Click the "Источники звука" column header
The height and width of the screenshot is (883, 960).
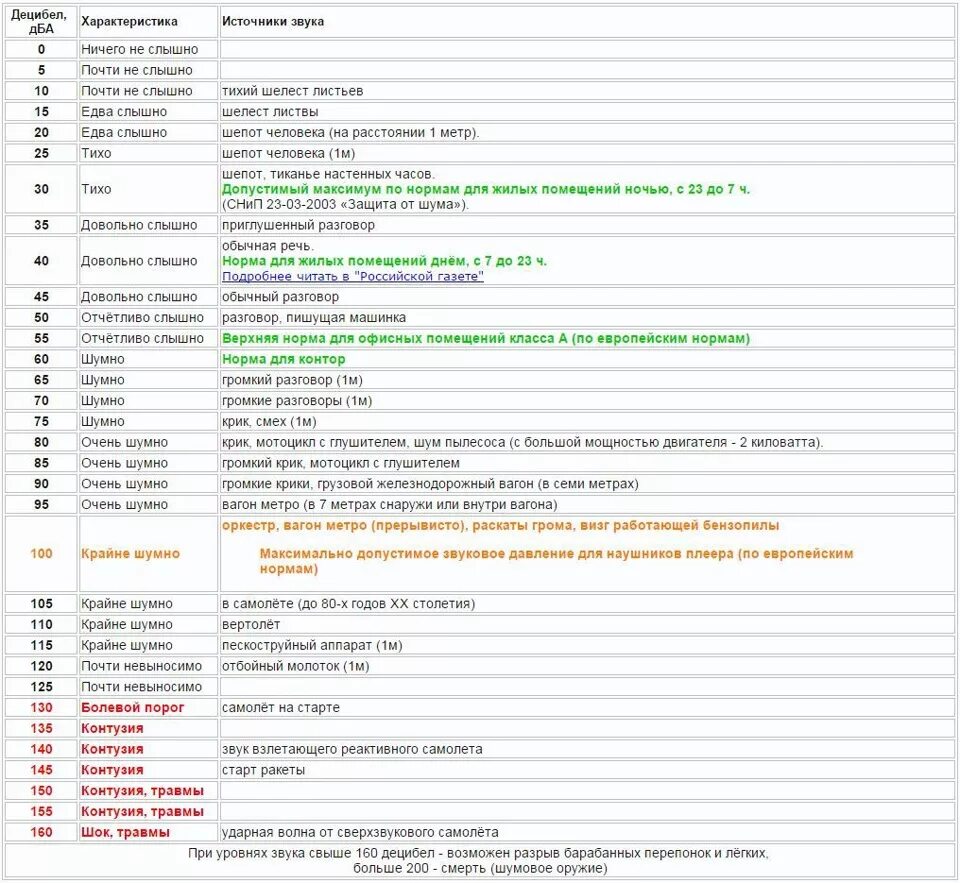pos(587,21)
